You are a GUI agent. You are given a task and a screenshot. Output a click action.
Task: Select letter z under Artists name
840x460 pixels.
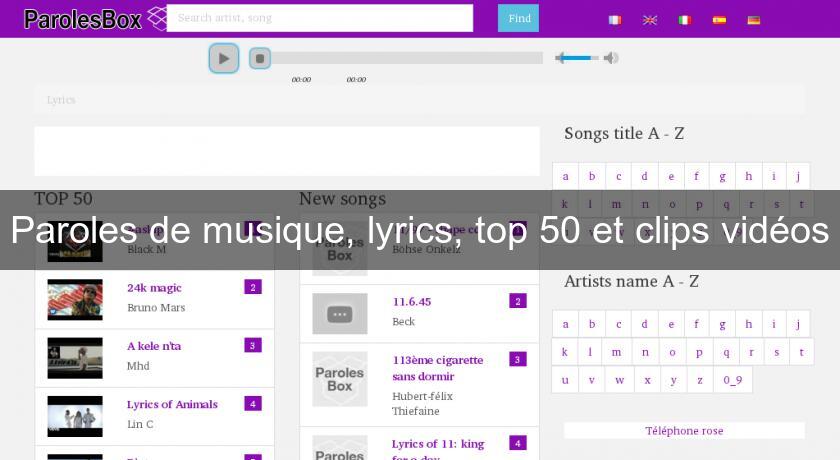(700, 380)
